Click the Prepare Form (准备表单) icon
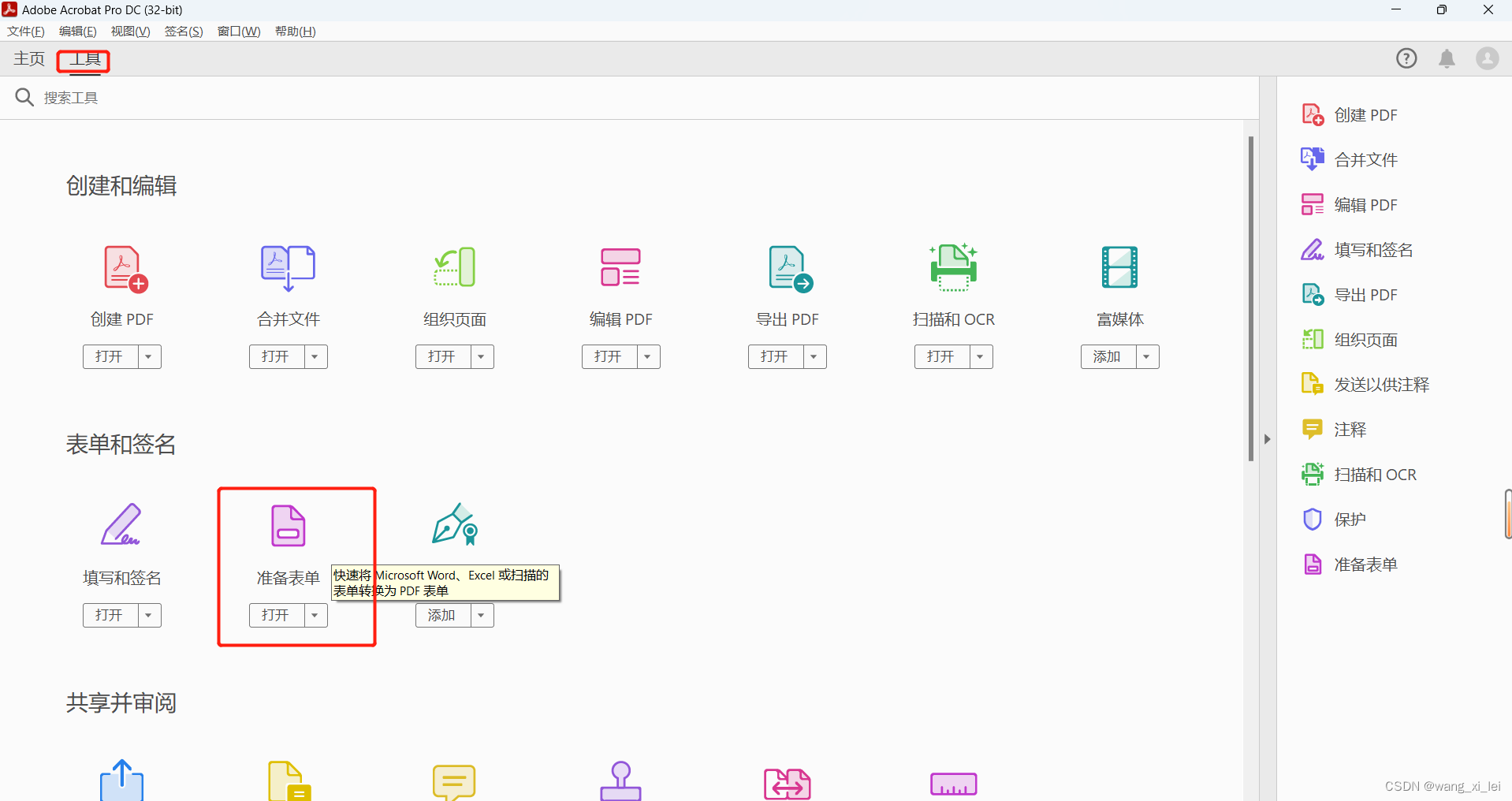This screenshot has width=1512, height=801. click(x=289, y=526)
